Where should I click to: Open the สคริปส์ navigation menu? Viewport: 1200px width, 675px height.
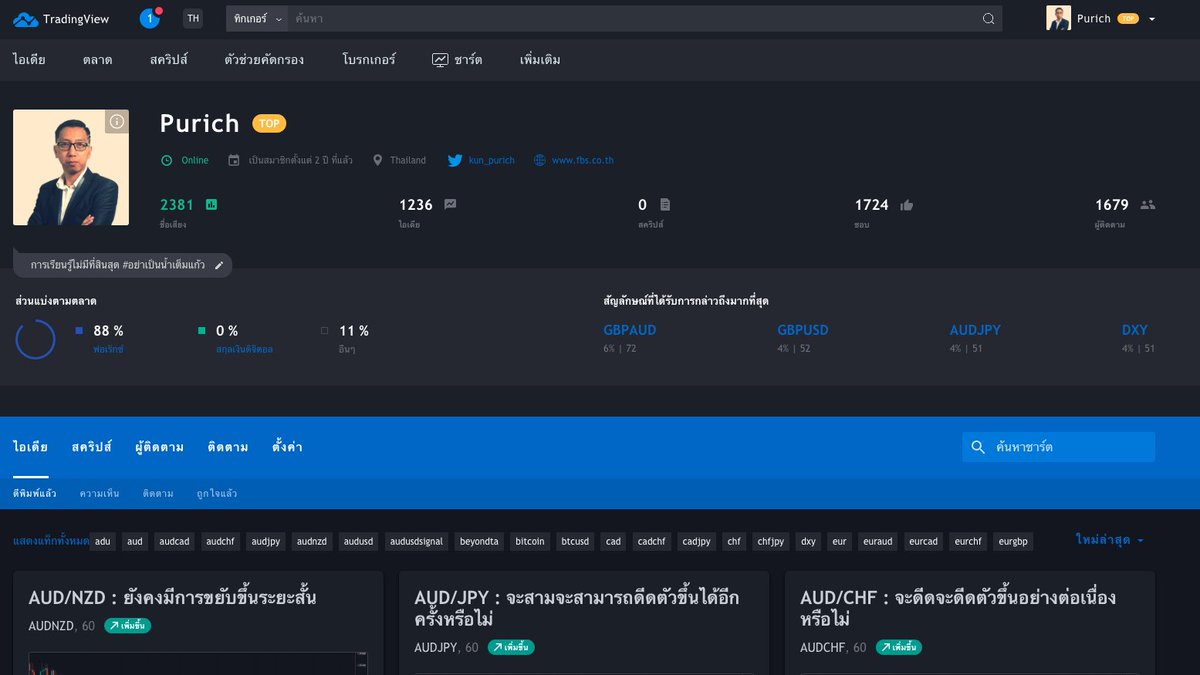pos(168,59)
